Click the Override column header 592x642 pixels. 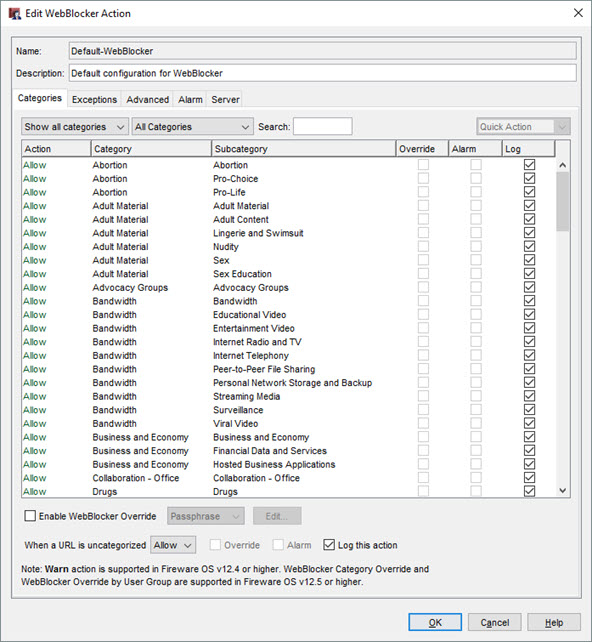tap(422, 149)
